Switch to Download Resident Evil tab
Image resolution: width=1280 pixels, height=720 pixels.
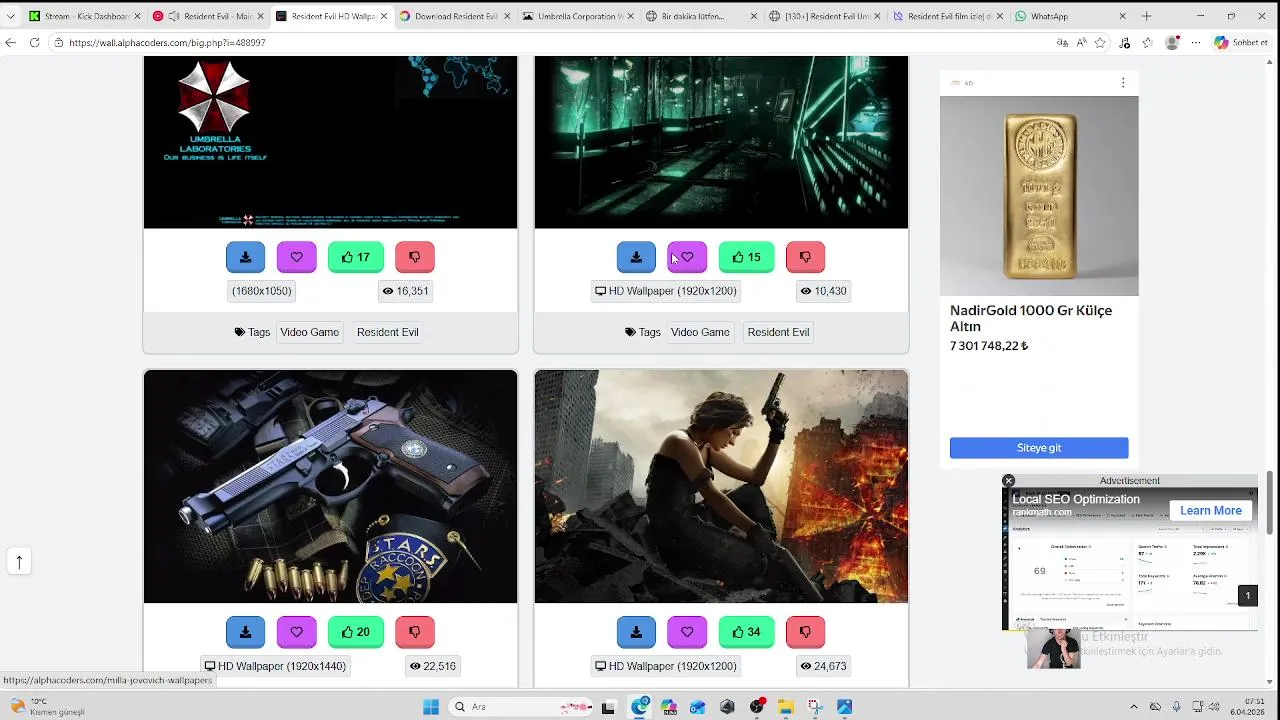(454, 16)
